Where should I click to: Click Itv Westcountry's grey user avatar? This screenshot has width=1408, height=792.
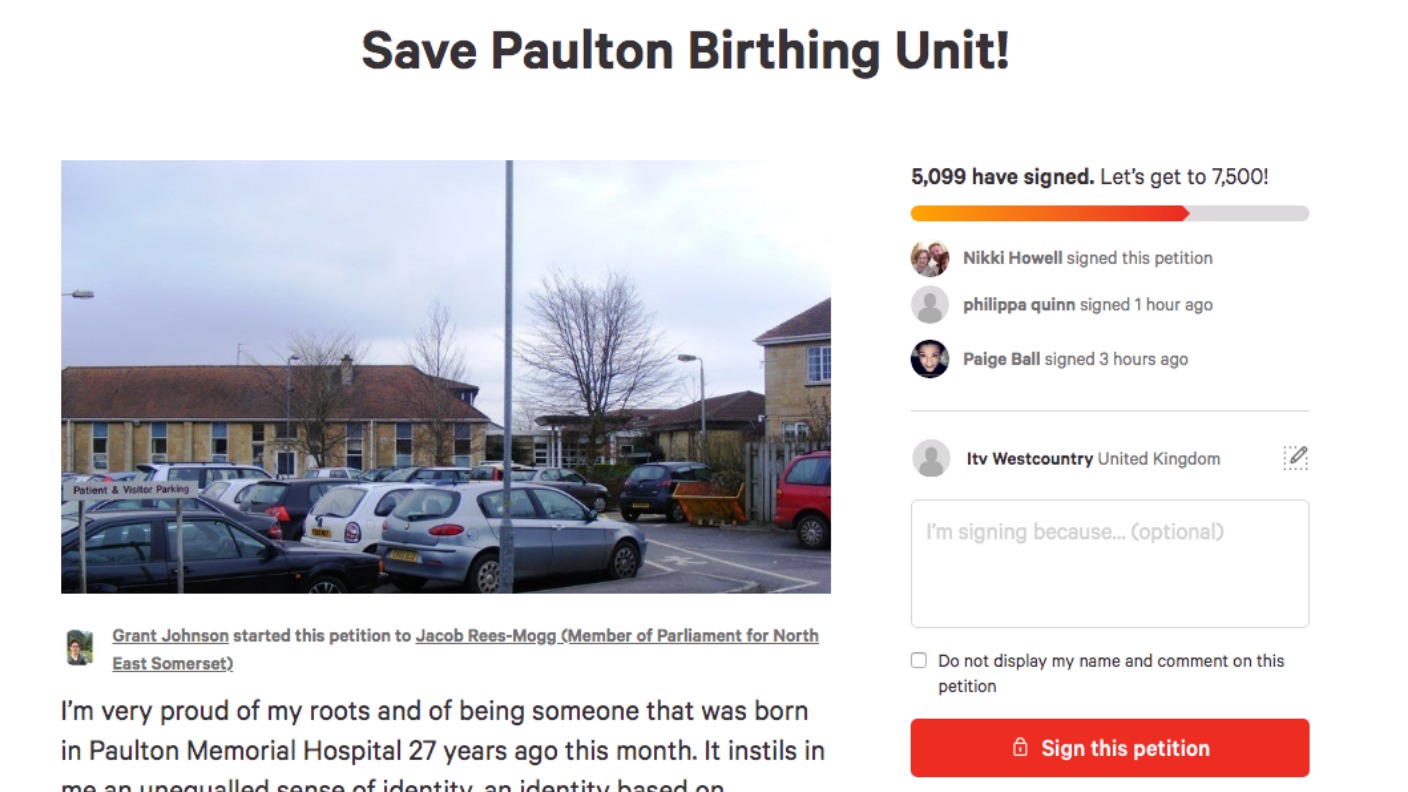pos(931,459)
